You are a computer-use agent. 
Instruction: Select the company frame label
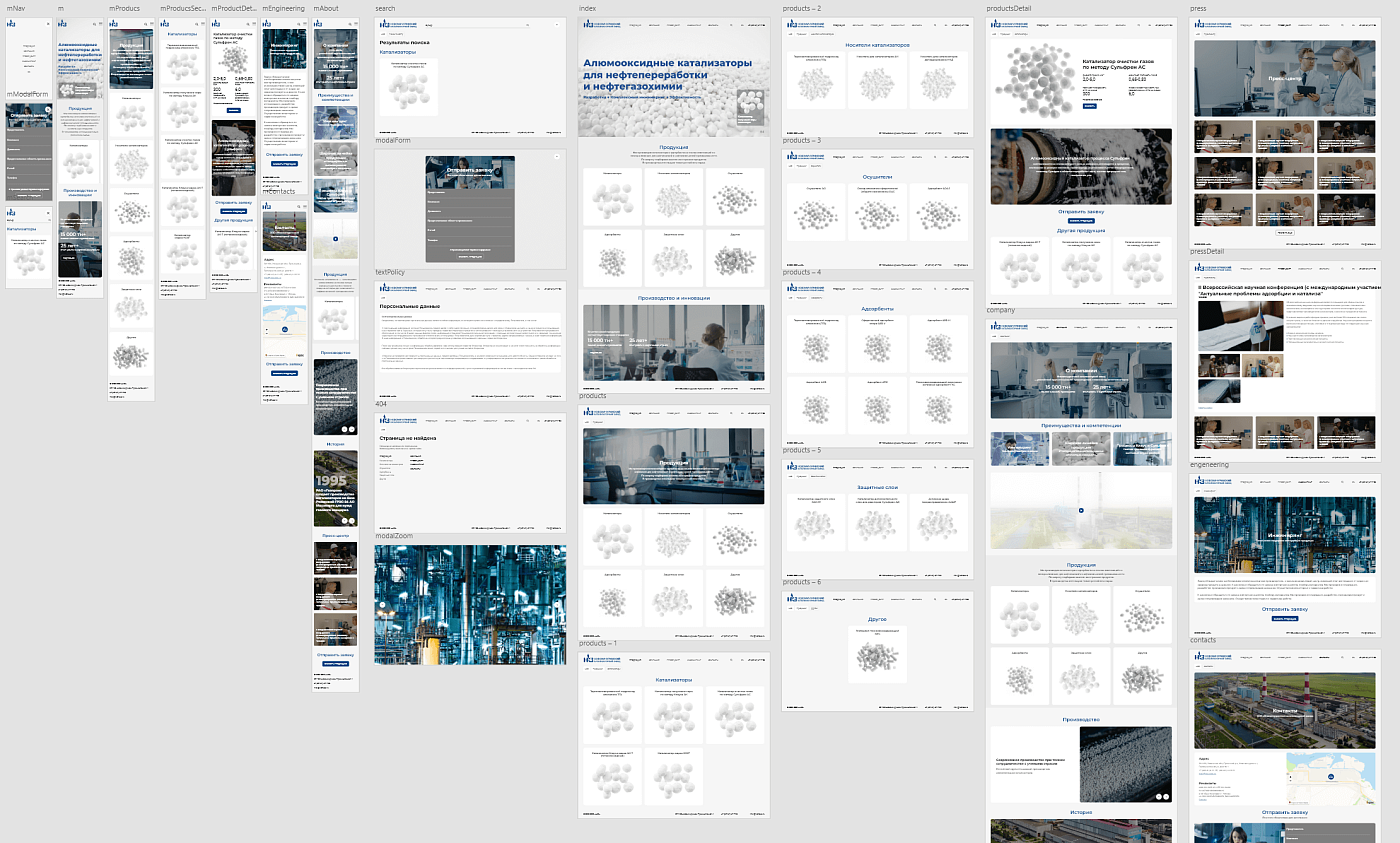[x=1001, y=310]
